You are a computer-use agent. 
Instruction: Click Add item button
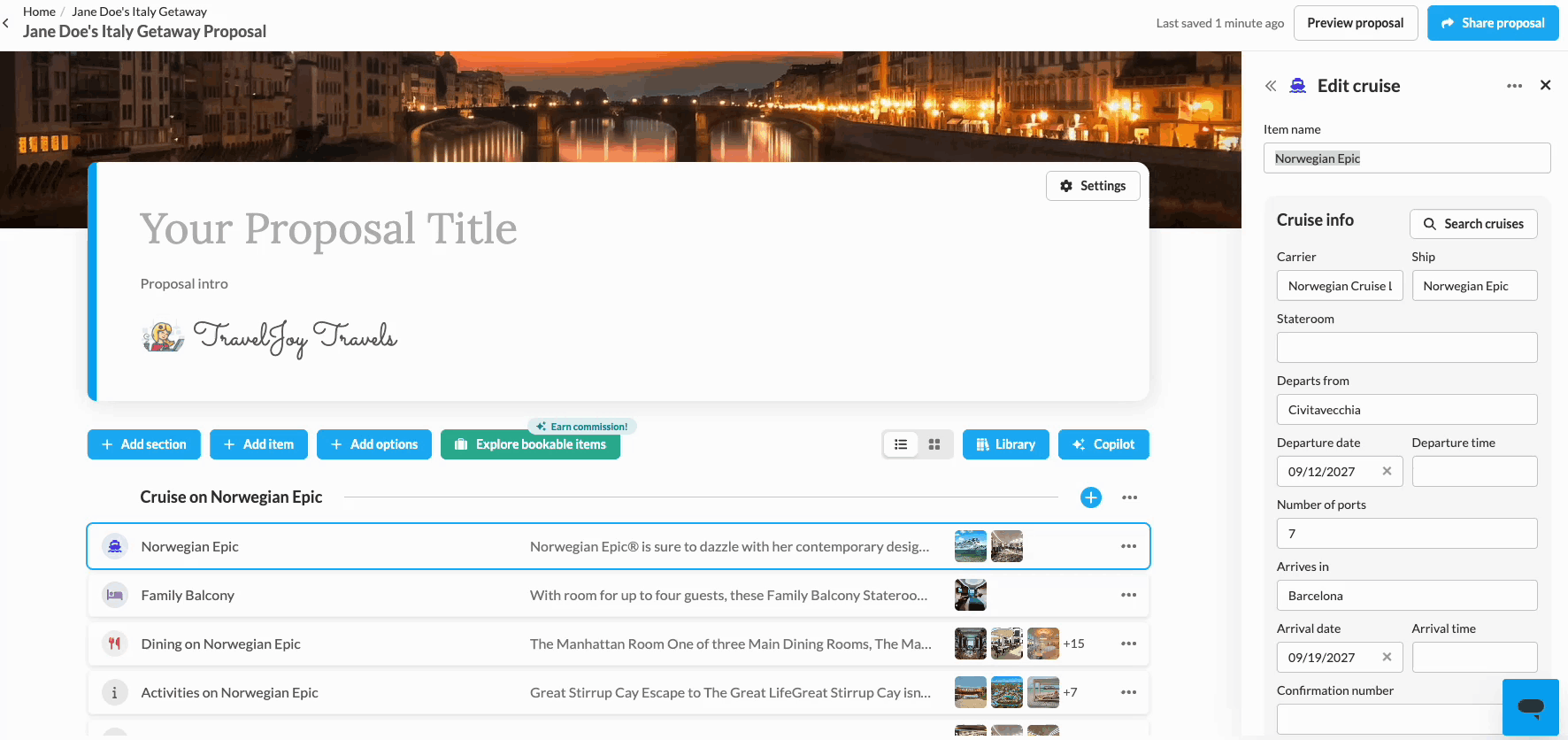coord(258,444)
